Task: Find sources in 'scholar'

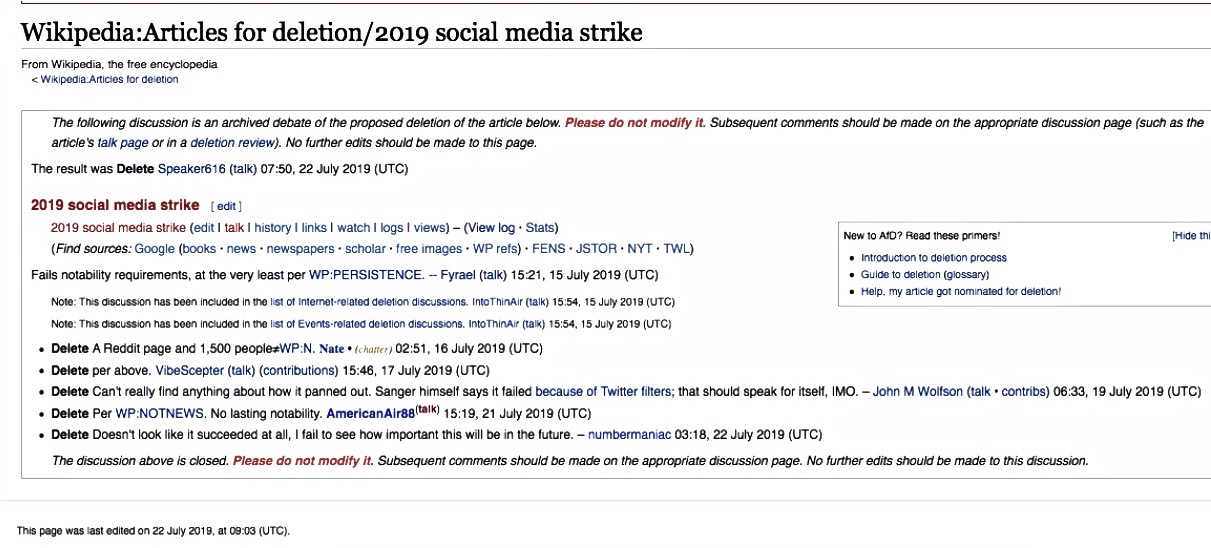Action: [x=365, y=249]
